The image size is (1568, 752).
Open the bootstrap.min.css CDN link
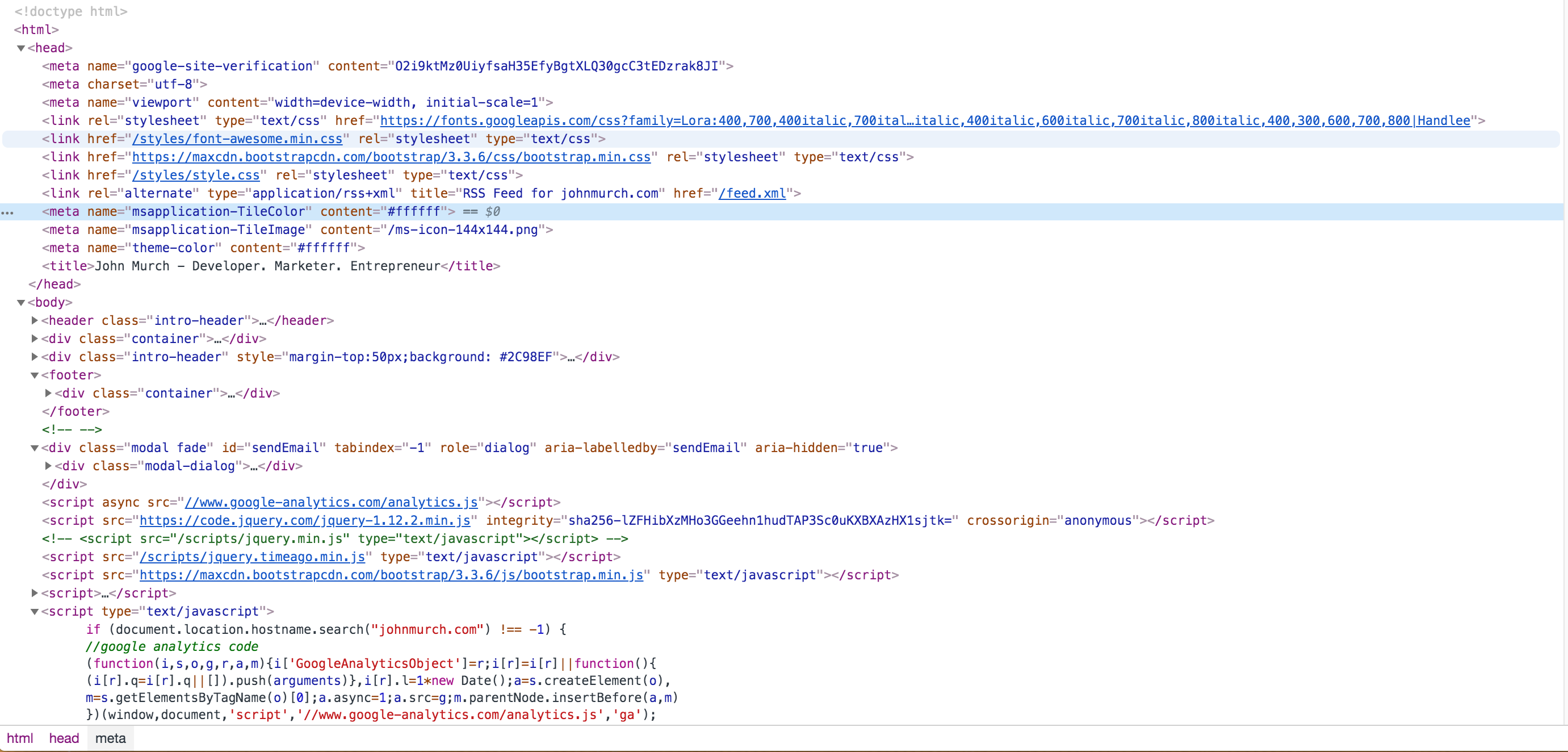(x=391, y=157)
